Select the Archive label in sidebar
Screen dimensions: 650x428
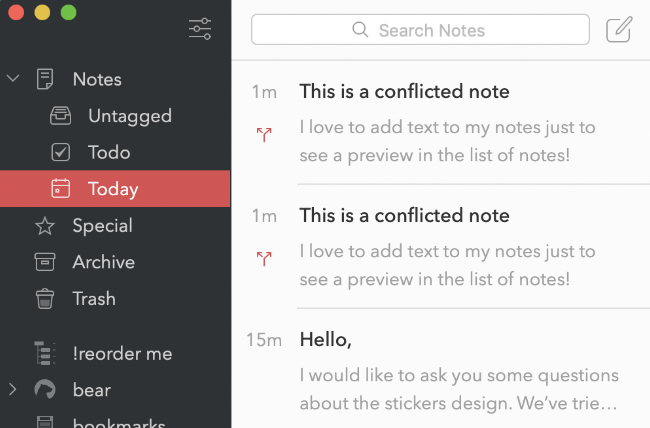tap(104, 262)
